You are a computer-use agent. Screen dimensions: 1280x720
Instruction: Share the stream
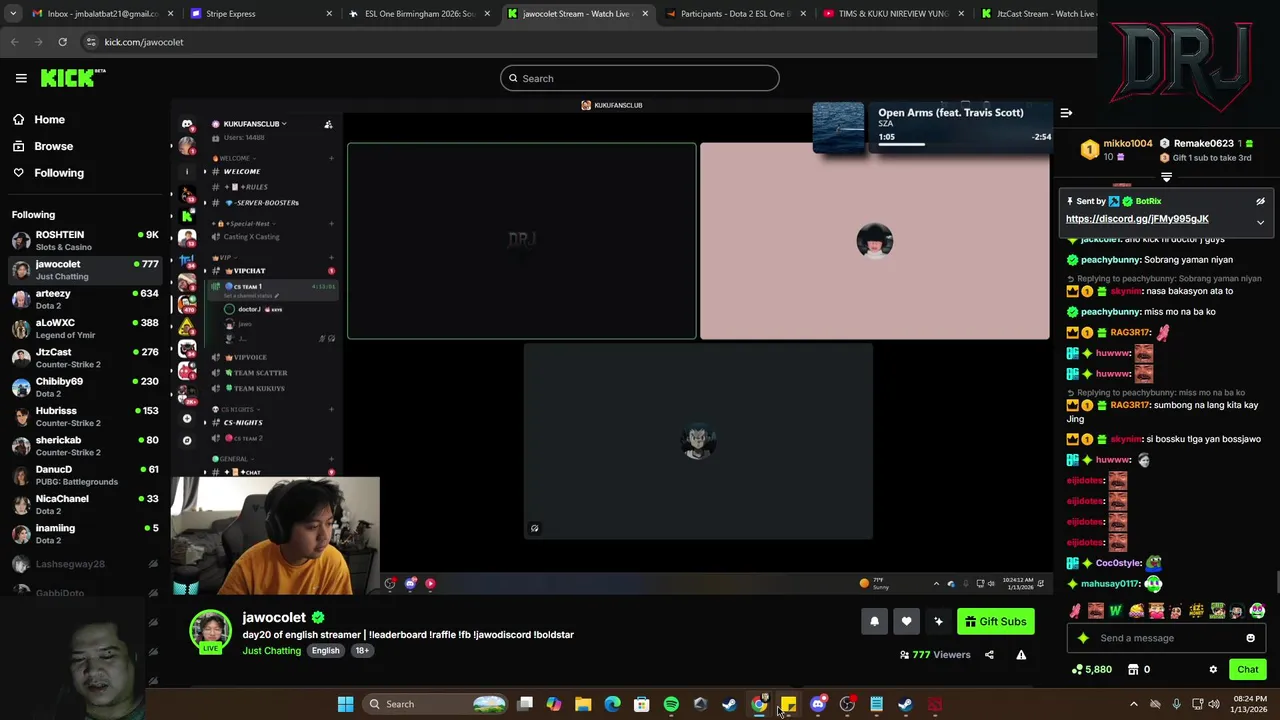click(x=989, y=655)
